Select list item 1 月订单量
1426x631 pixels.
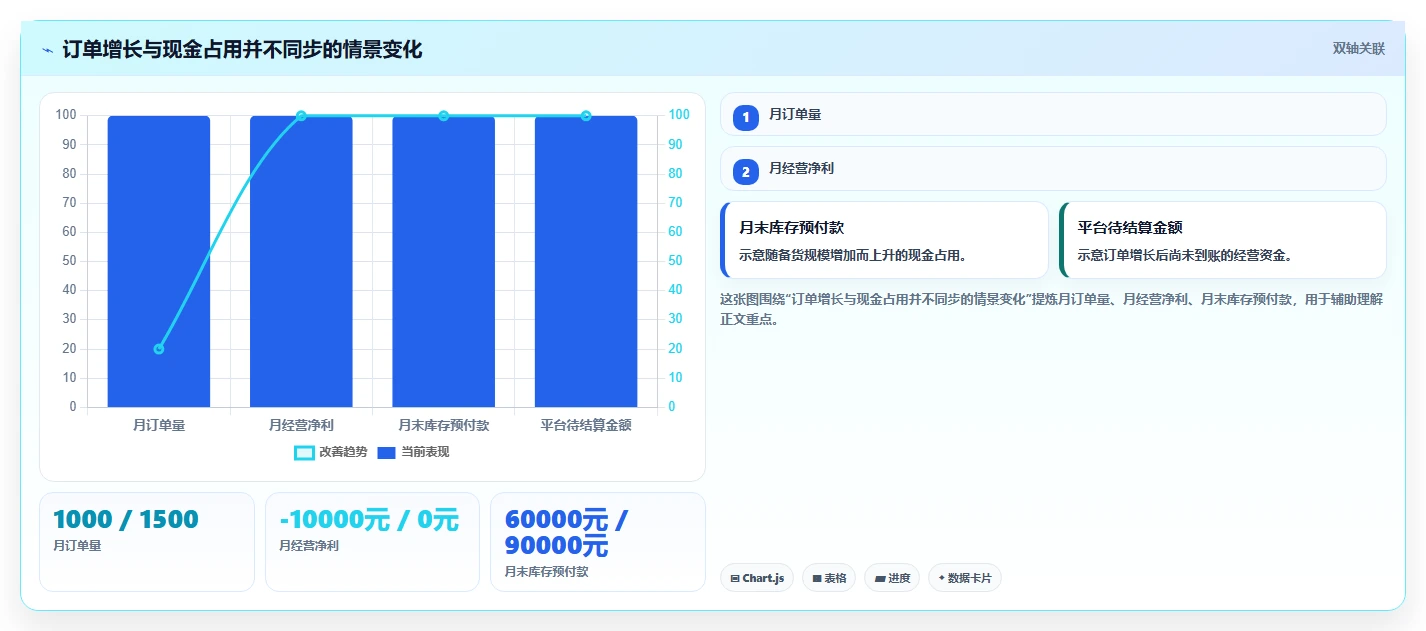[1053, 114]
